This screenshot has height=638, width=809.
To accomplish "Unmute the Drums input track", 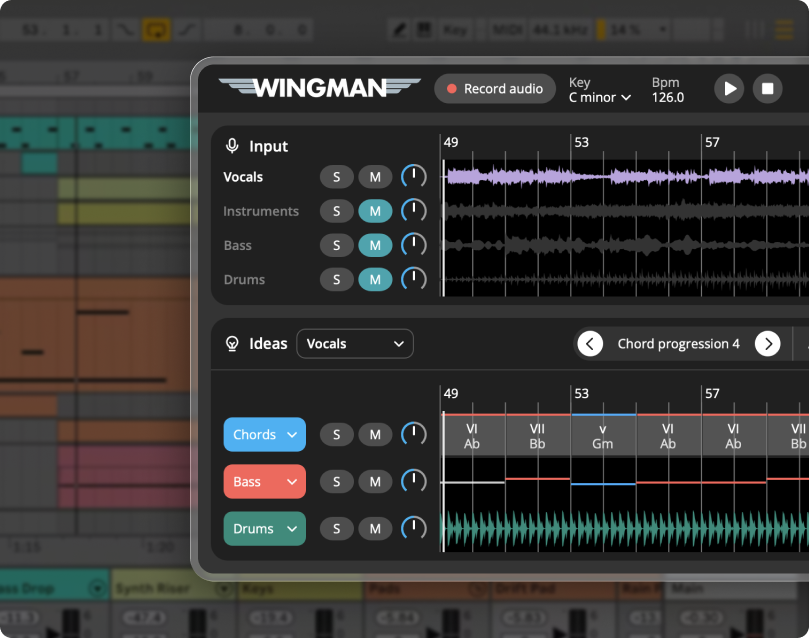I will 375,280.
